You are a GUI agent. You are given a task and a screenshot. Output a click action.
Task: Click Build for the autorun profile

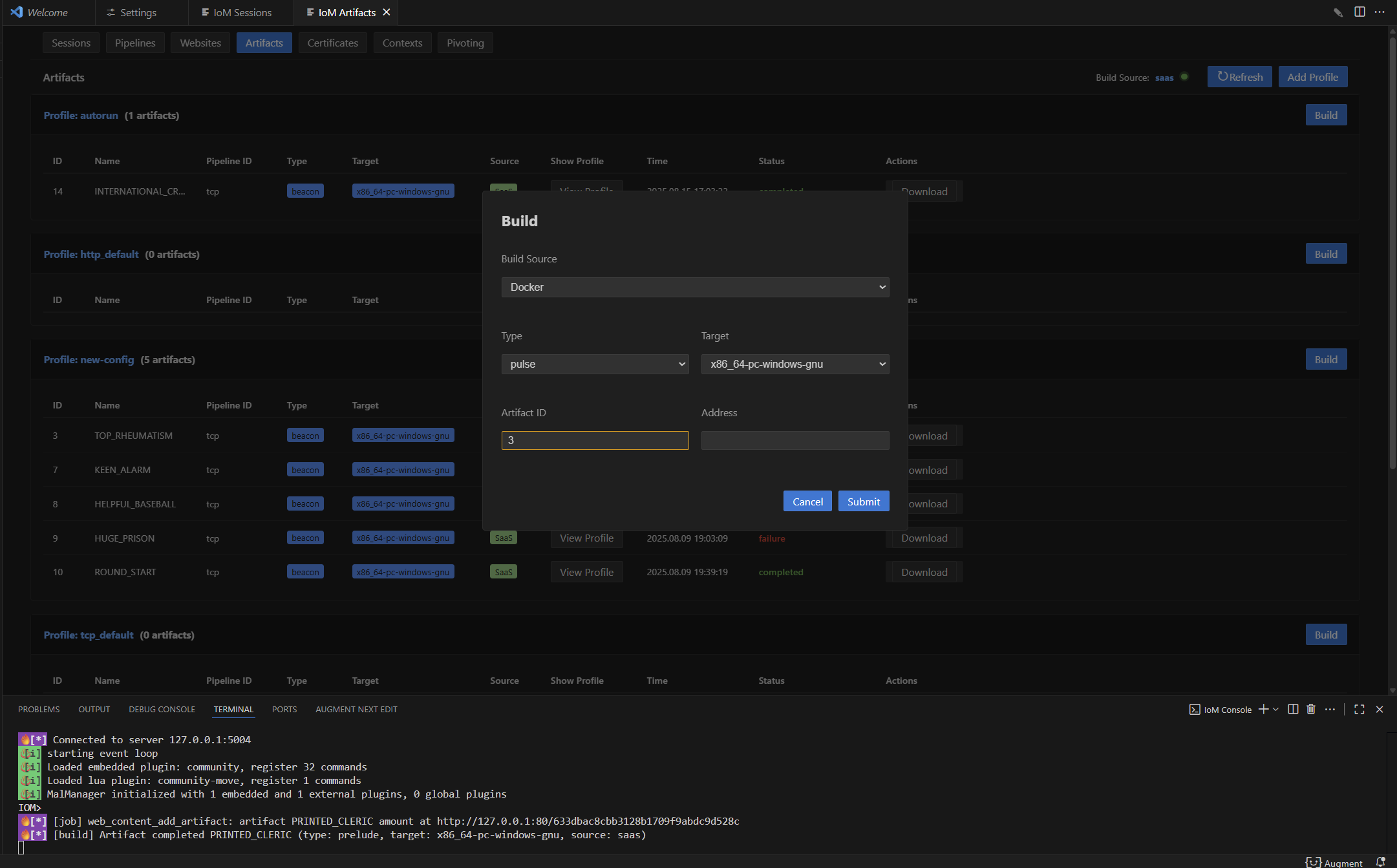coord(1326,114)
